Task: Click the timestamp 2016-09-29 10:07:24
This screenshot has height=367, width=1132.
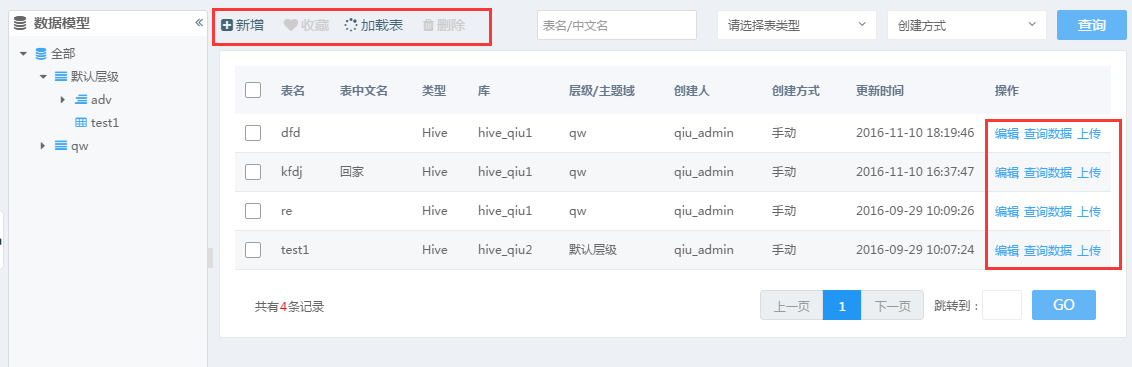Action: 915,250
